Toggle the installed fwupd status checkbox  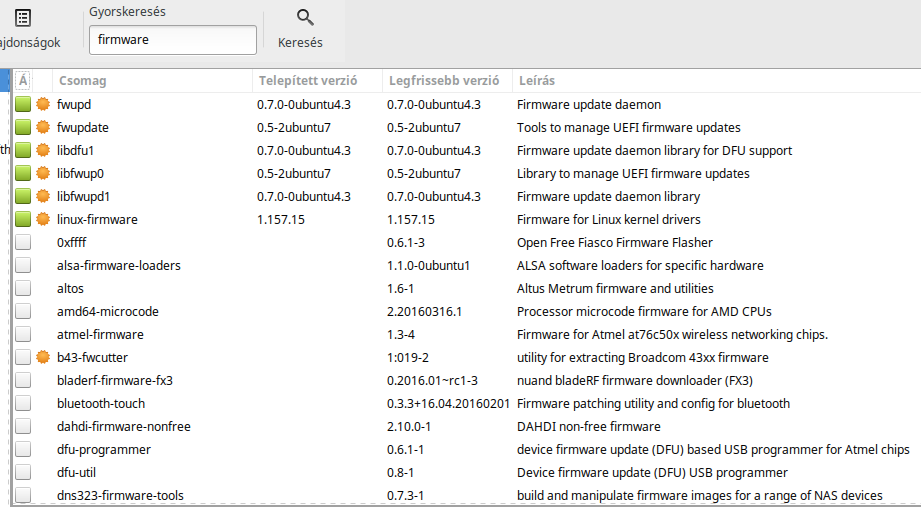pyautogui.click(x=23, y=104)
